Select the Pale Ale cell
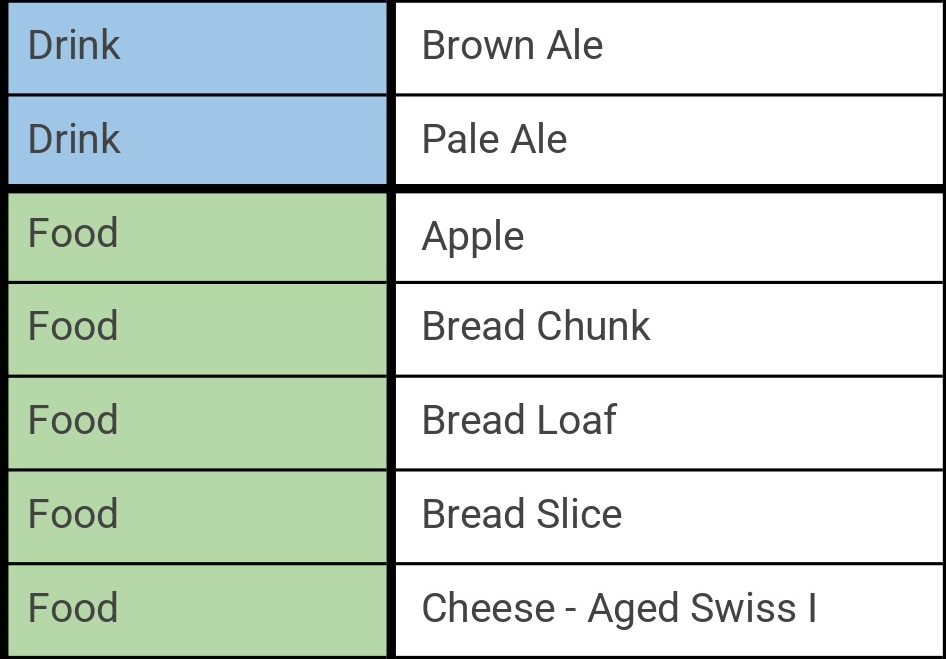The width and height of the screenshot is (946, 659). (x=668, y=140)
